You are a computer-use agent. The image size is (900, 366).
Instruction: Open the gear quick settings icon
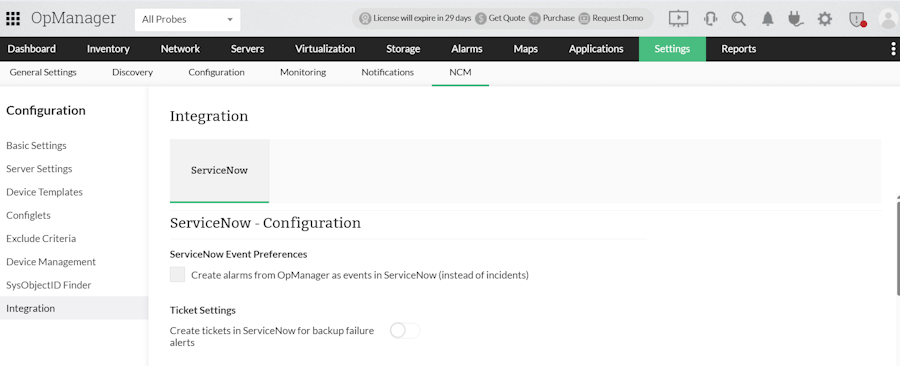click(825, 19)
